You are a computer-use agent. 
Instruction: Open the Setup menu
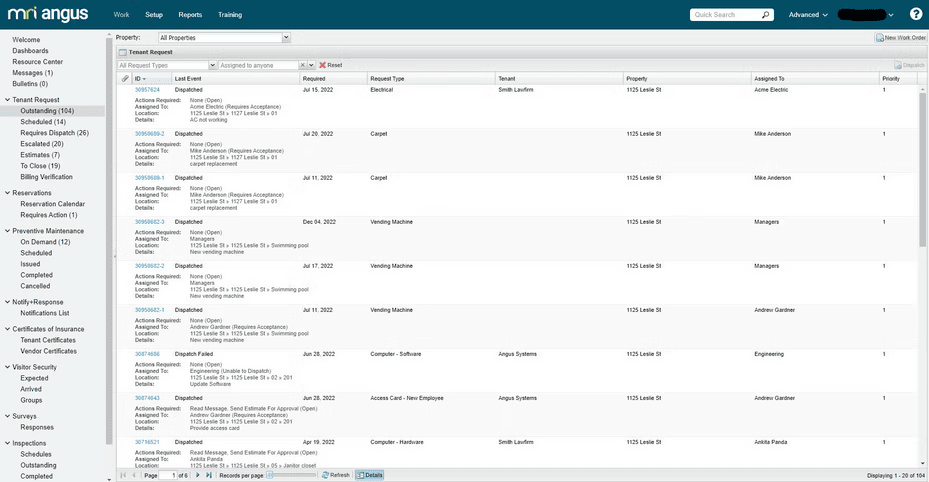(x=153, y=15)
